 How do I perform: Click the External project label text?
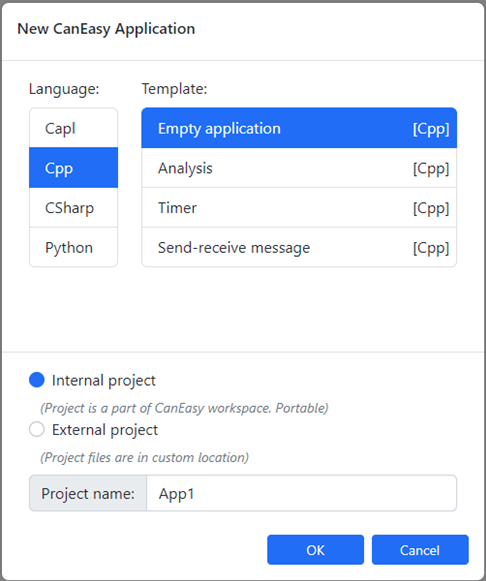click(105, 430)
